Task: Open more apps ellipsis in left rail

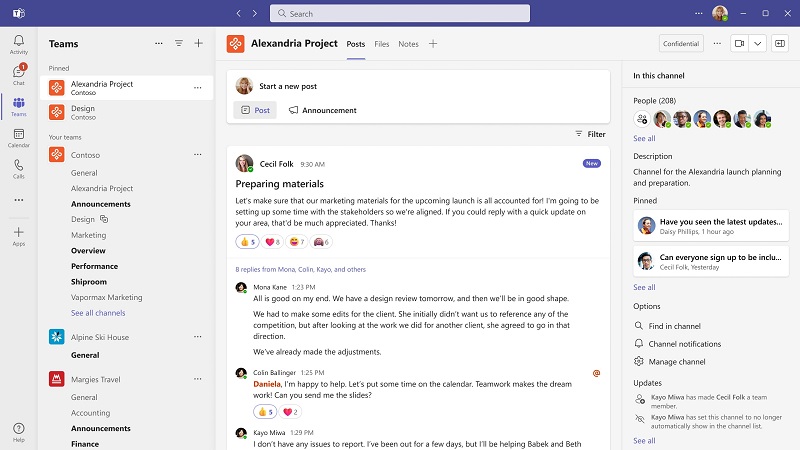Action: tap(19, 200)
